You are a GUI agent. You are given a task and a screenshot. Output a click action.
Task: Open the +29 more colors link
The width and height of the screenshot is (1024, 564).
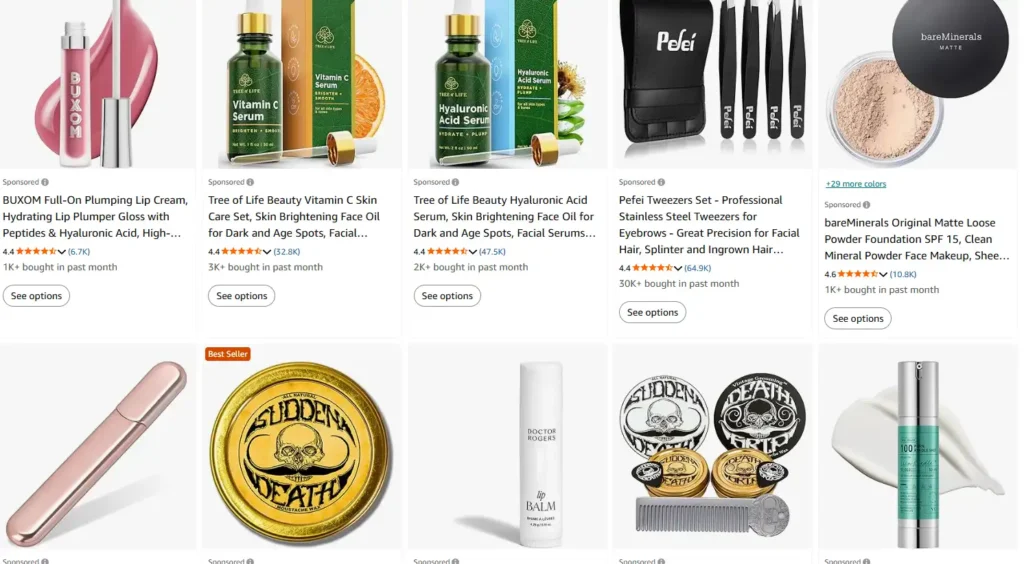[x=856, y=184]
